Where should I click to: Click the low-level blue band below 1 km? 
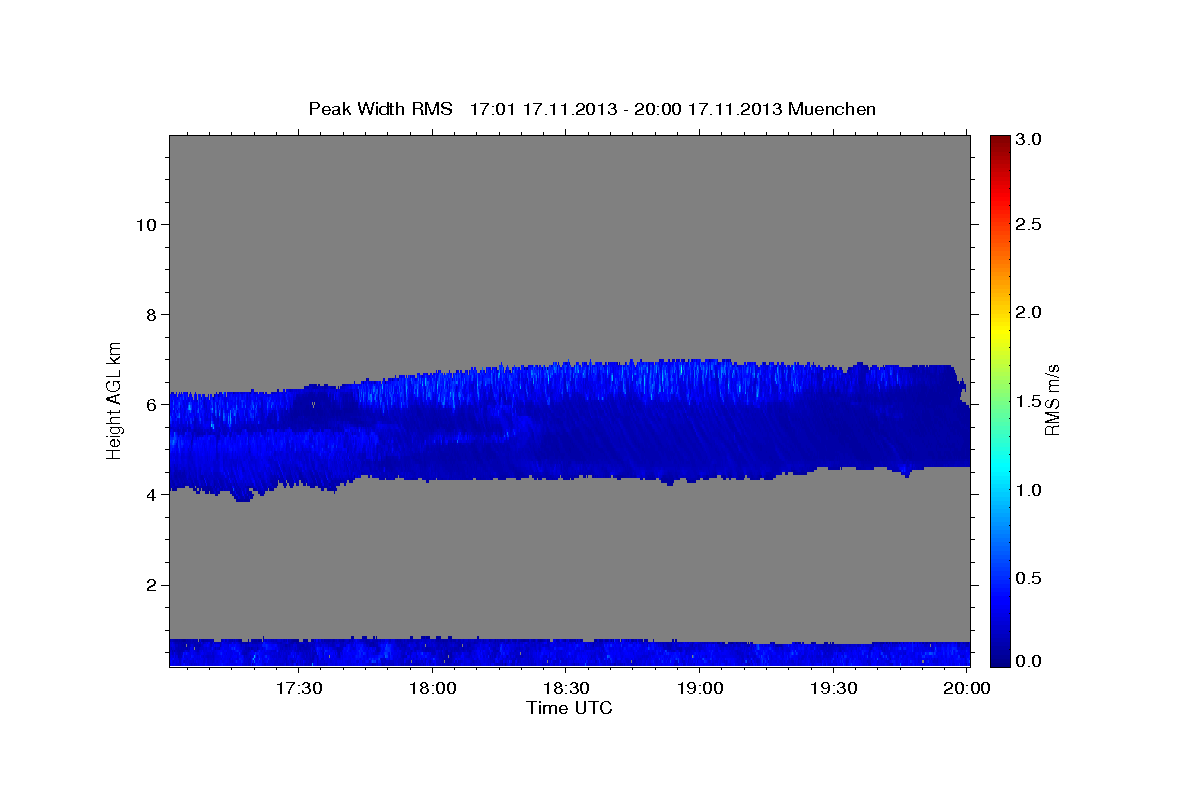click(569, 652)
